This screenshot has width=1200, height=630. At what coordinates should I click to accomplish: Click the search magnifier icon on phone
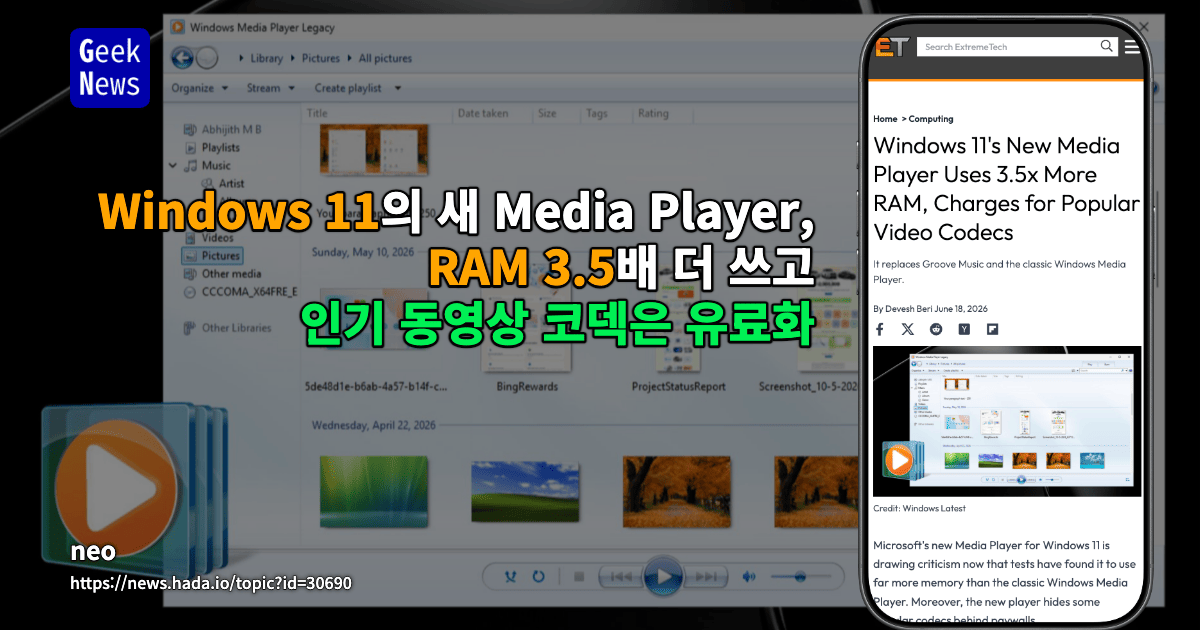[x=1107, y=46]
